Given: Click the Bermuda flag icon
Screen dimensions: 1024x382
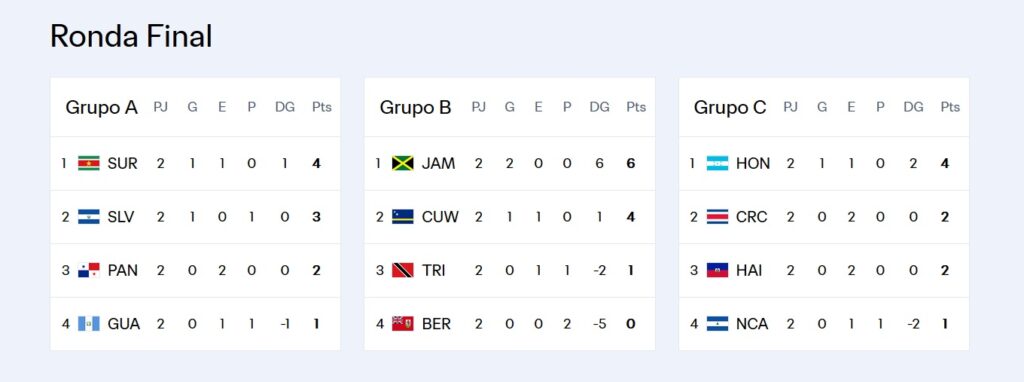Looking at the screenshot, I should 403,324.
